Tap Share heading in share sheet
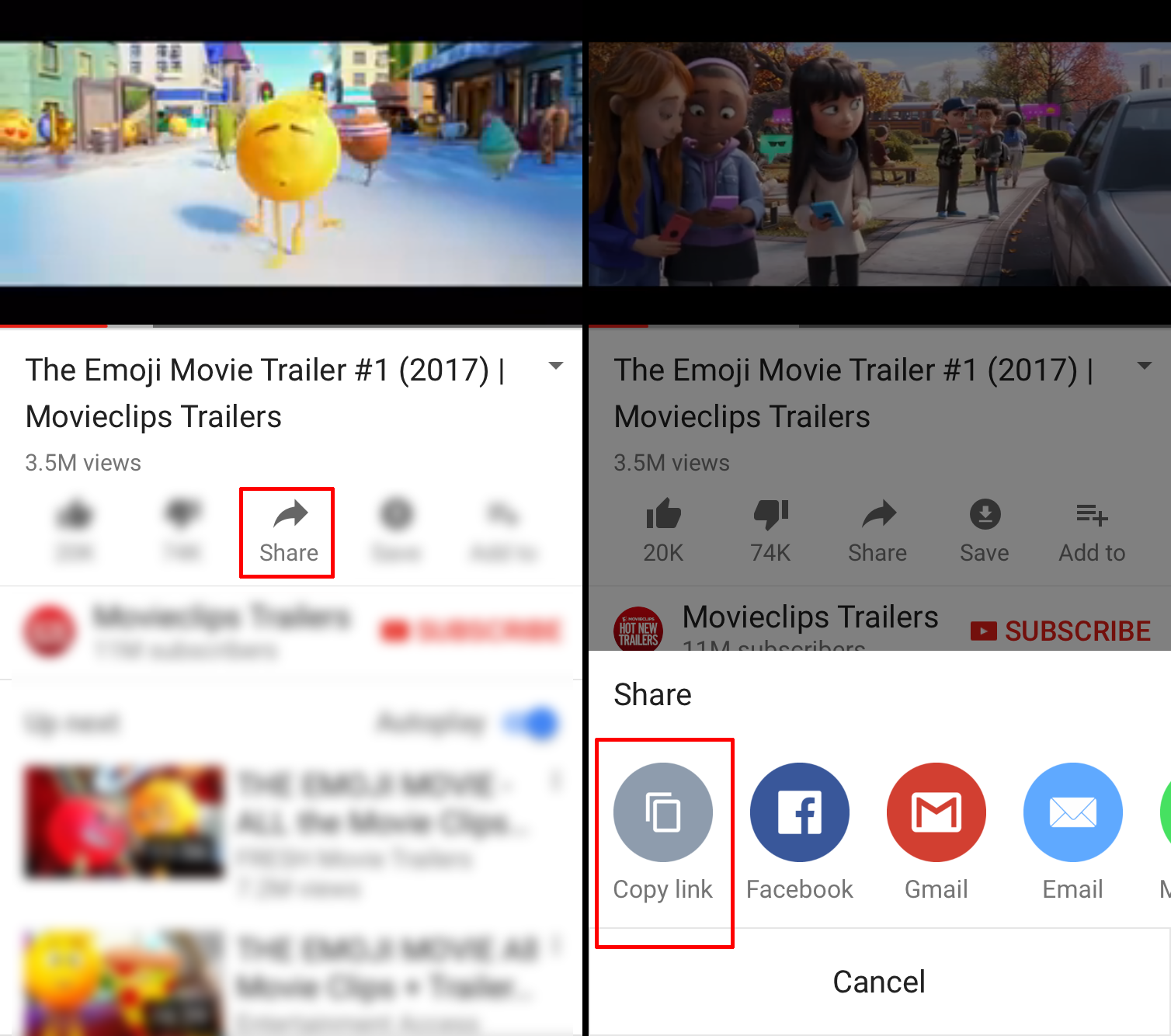The width and height of the screenshot is (1171, 1036). coord(652,694)
